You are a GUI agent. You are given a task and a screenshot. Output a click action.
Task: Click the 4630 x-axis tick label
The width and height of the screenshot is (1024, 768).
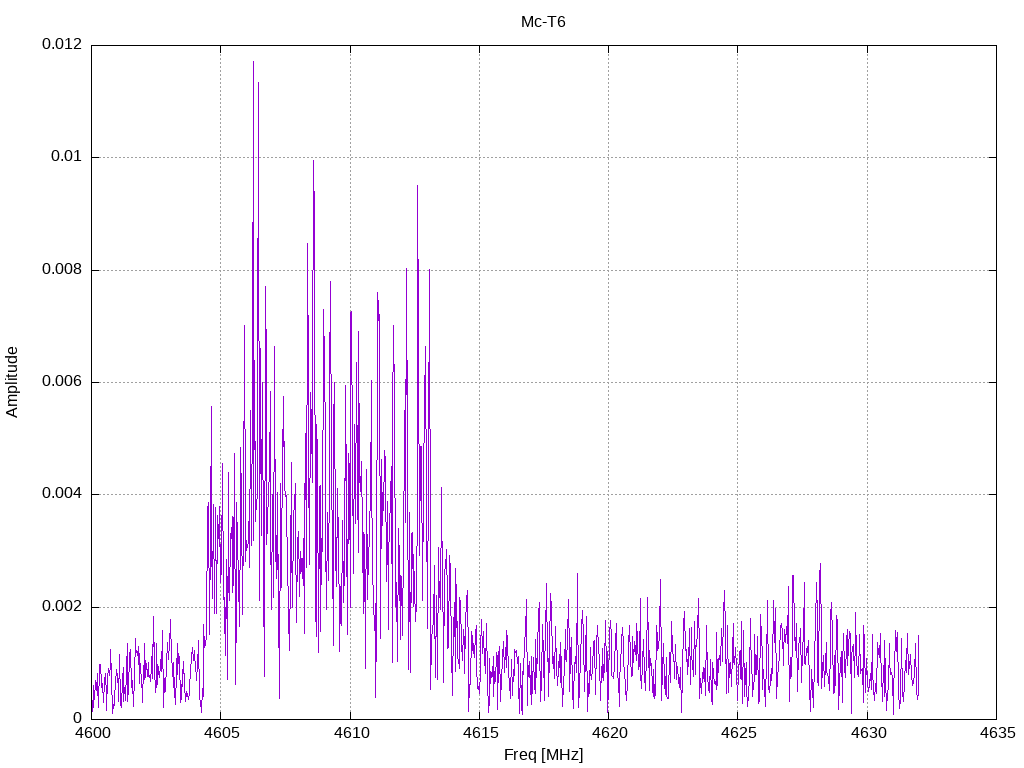click(x=867, y=733)
